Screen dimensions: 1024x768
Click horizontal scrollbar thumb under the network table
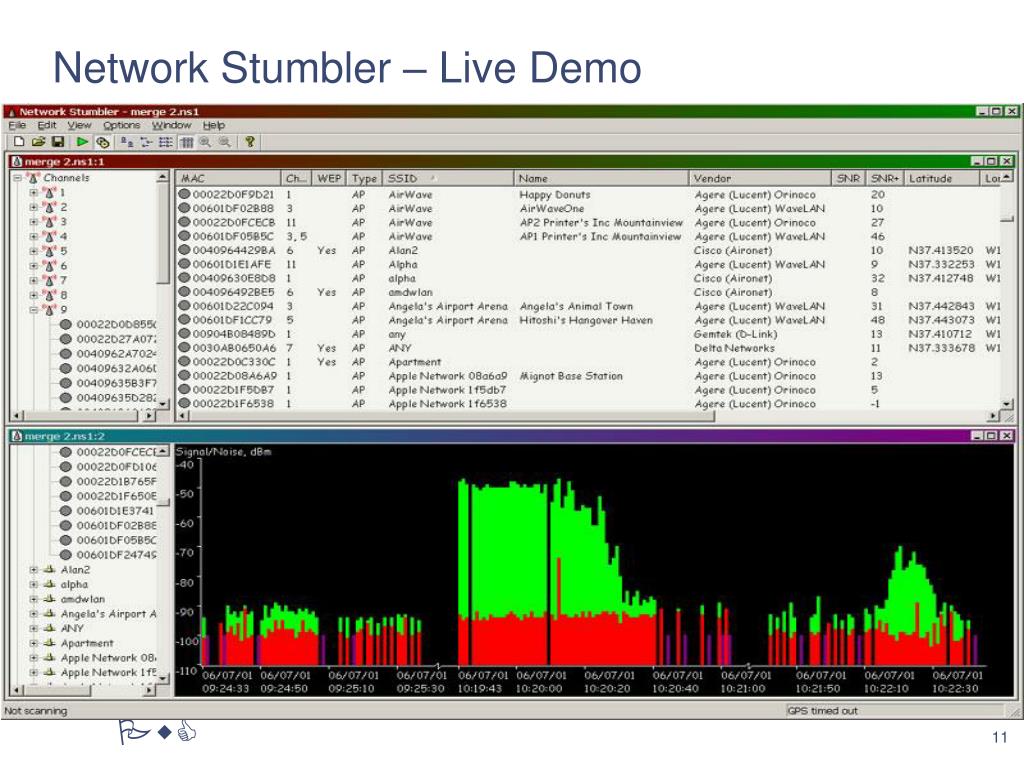coord(452,415)
